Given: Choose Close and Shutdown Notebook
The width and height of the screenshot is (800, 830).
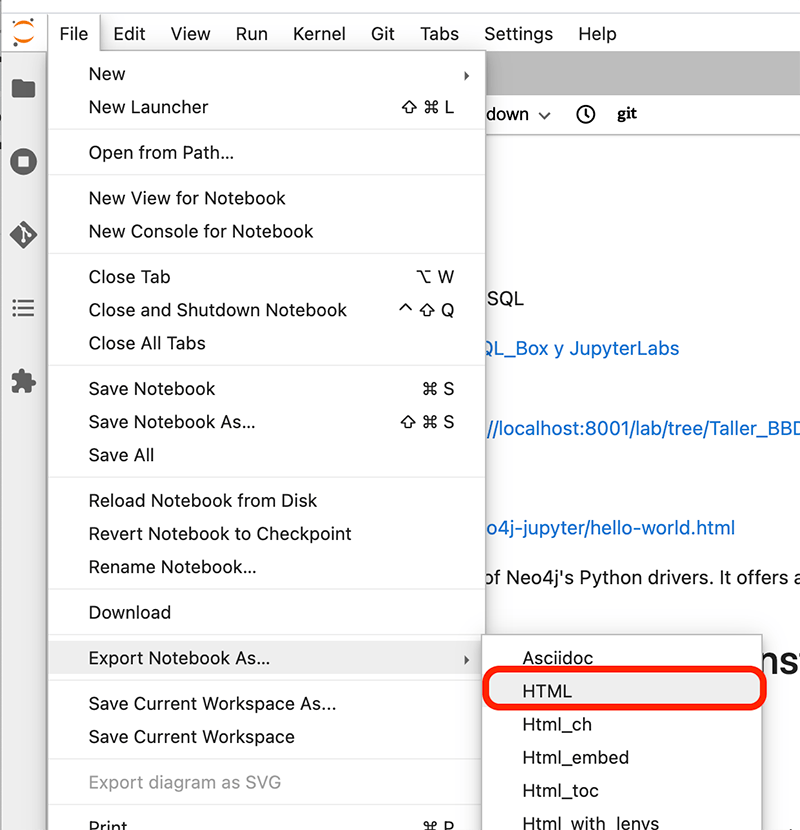Looking at the screenshot, I should [267, 311].
